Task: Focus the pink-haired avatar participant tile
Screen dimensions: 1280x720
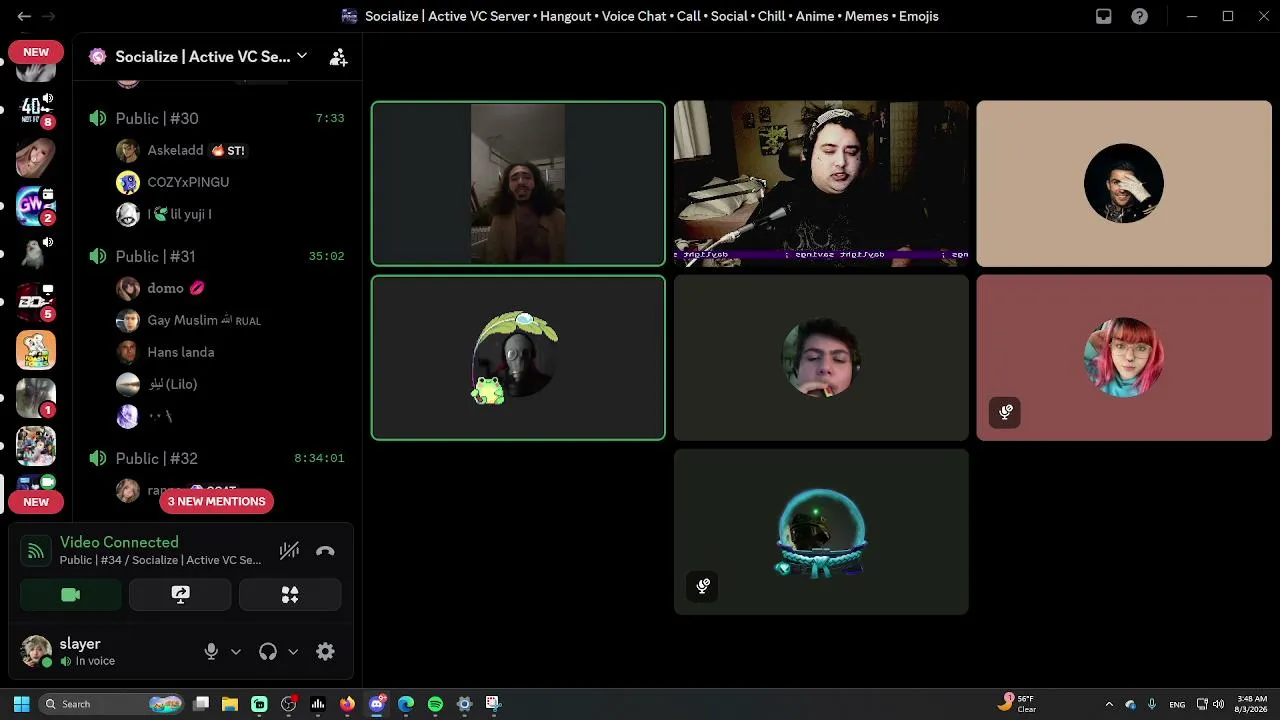Action: 1124,358
